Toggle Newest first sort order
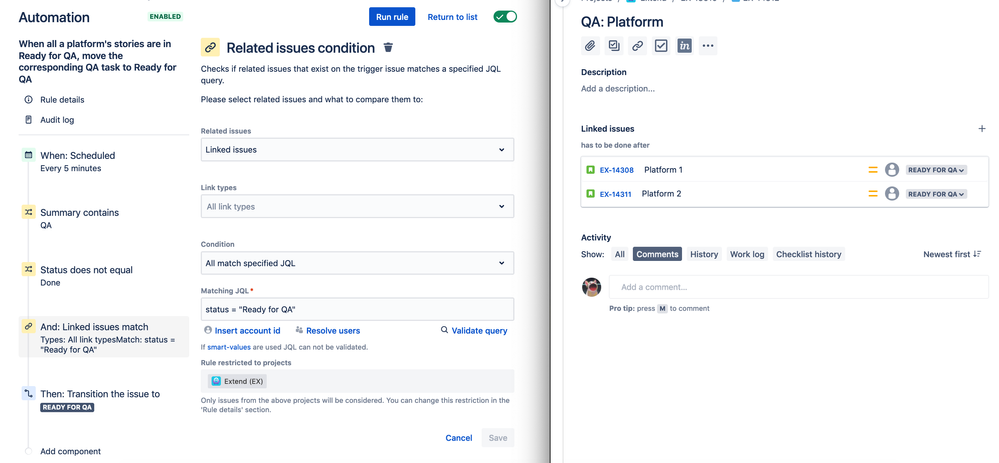Image resolution: width=999 pixels, height=463 pixels. click(952, 254)
